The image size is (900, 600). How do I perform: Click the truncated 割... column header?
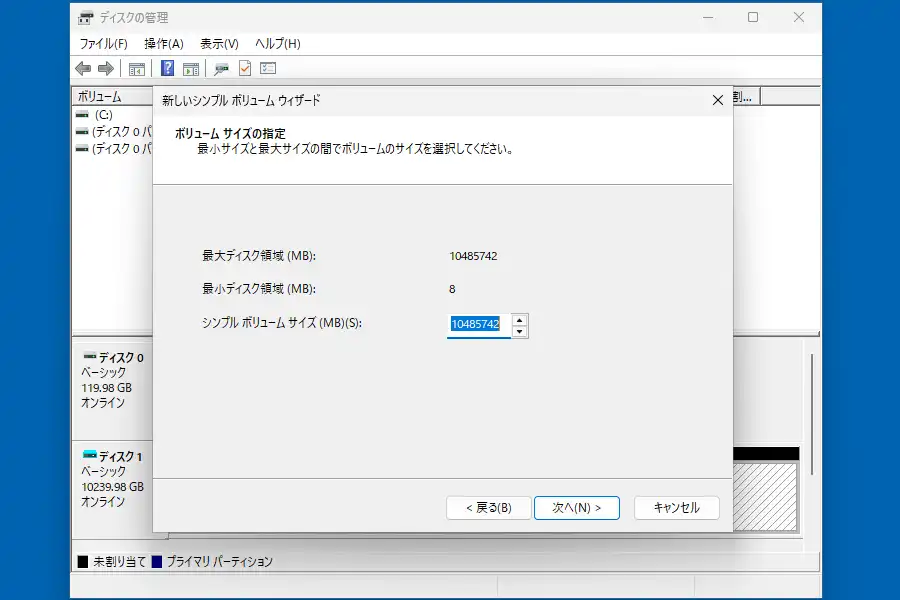(746, 96)
